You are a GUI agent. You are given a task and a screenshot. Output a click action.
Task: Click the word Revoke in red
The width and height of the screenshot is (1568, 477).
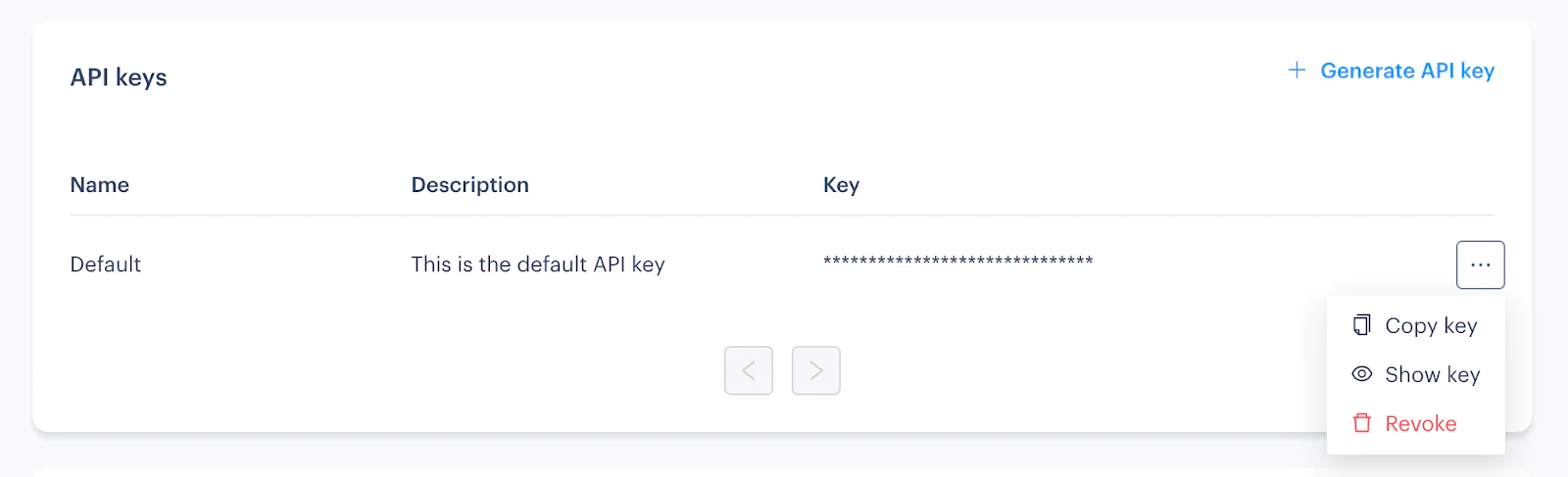point(1421,423)
